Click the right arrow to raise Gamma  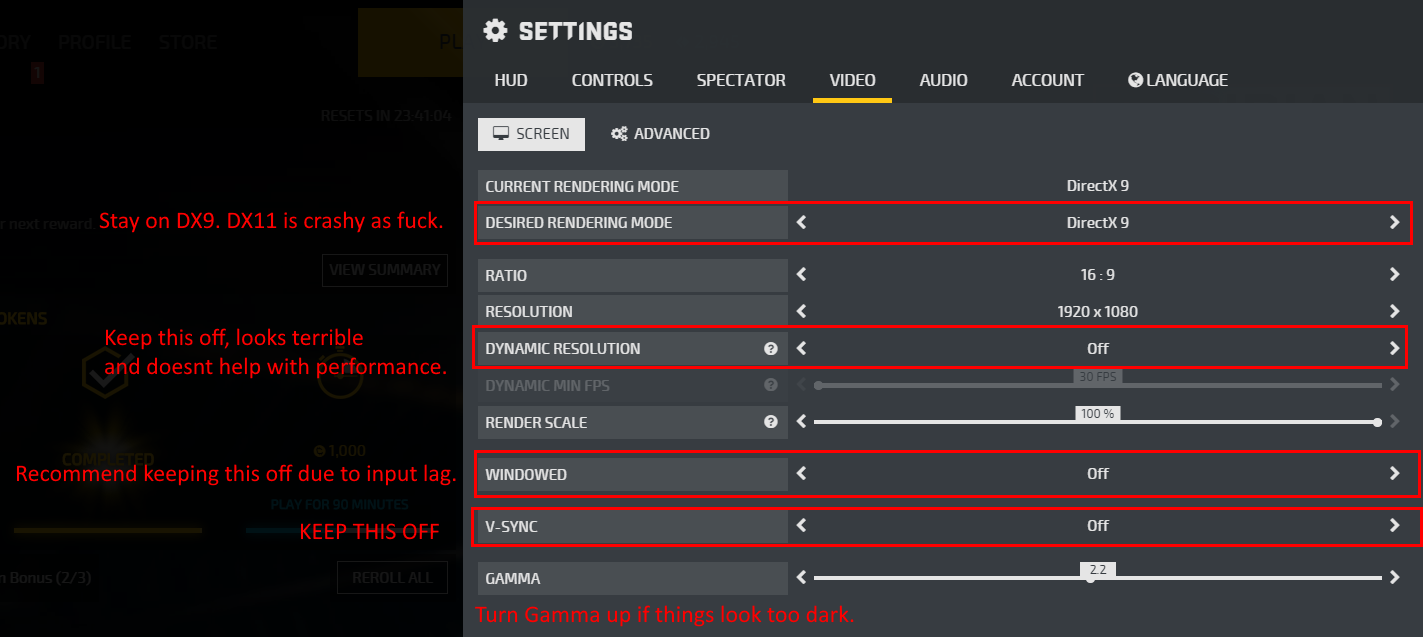(x=1394, y=578)
